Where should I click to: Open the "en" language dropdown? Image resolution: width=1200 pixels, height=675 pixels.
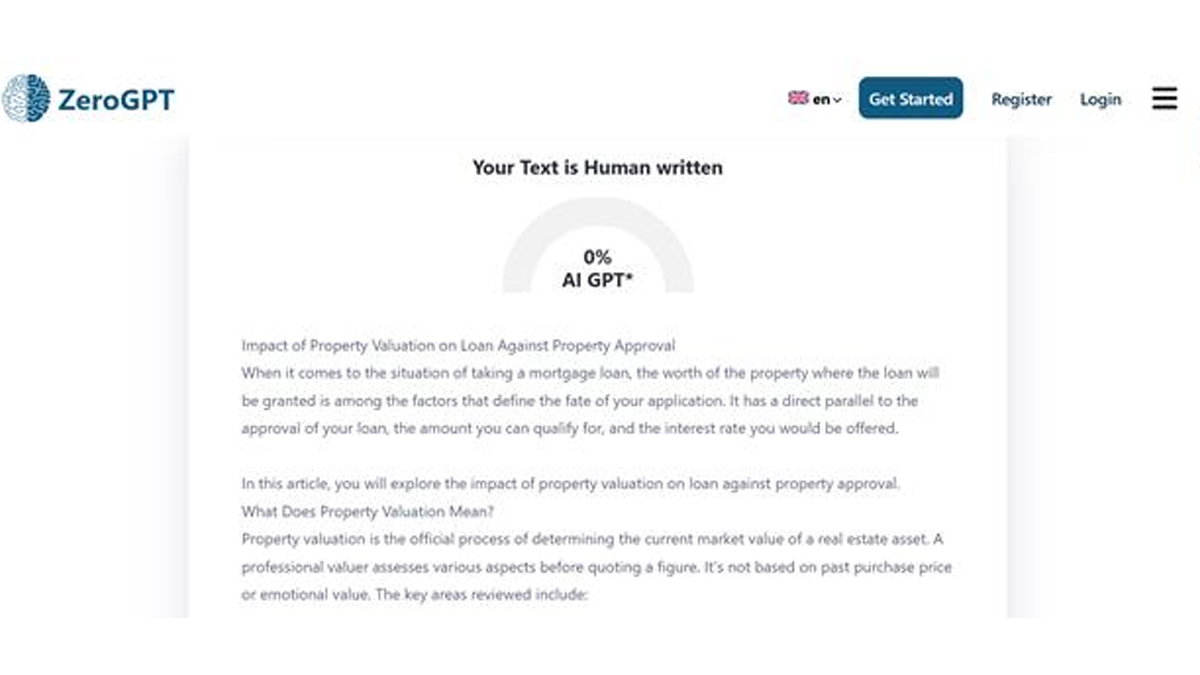(x=821, y=99)
